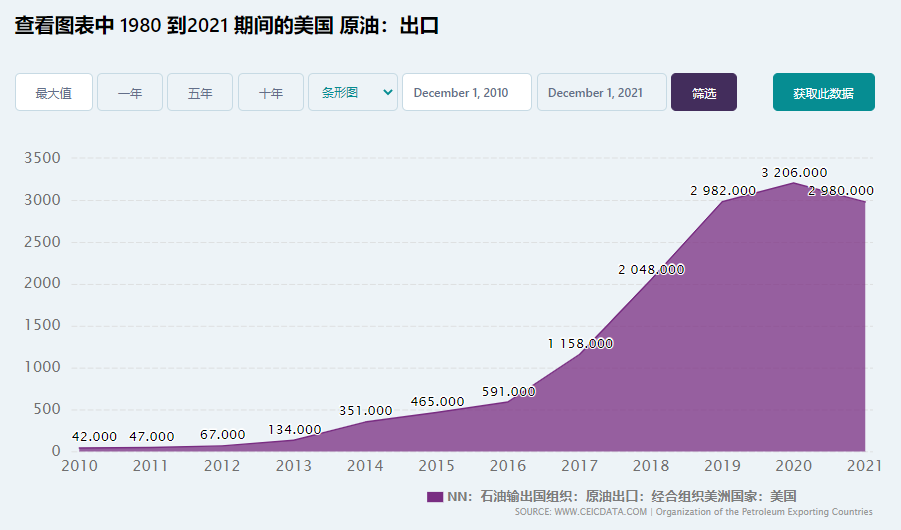Click the 591.000 data point for 2016
Image resolution: width=901 pixels, height=530 pixels.
508,401
